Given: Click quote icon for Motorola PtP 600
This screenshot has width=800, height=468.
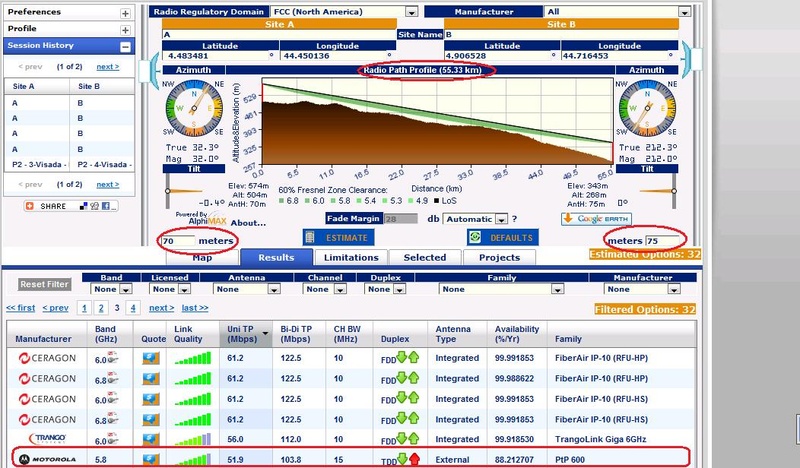Looking at the screenshot, I should tap(151, 459).
